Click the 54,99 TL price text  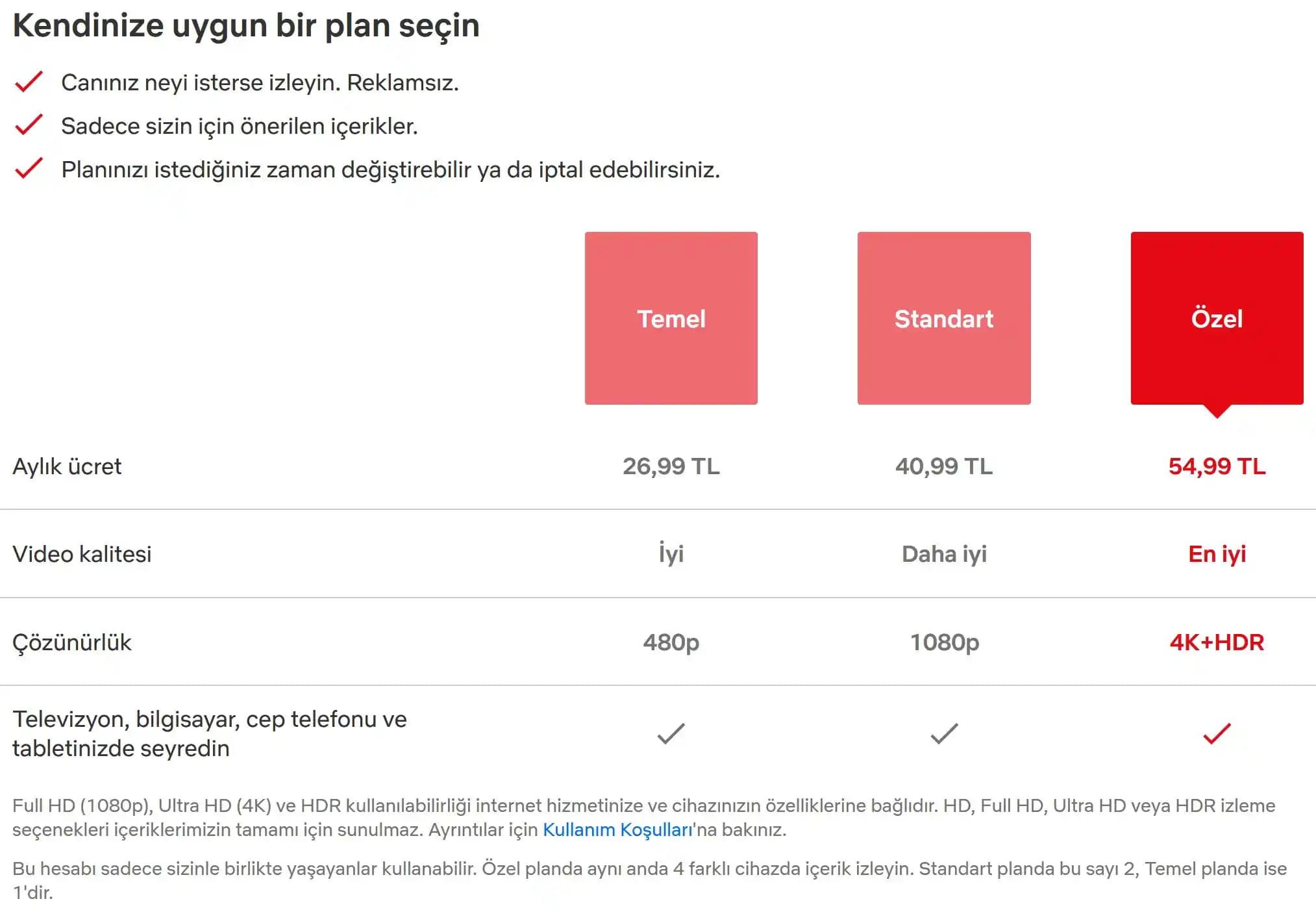tap(1217, 466)
